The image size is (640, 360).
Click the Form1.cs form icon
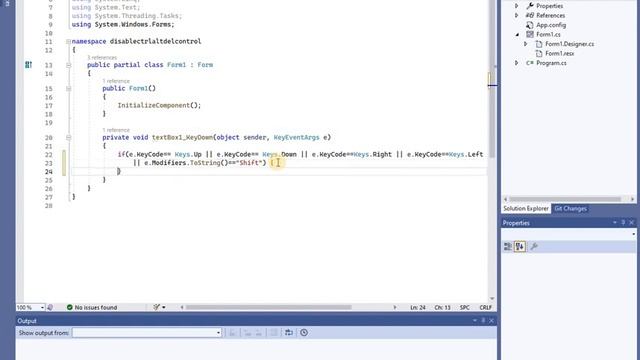[530, 34]
